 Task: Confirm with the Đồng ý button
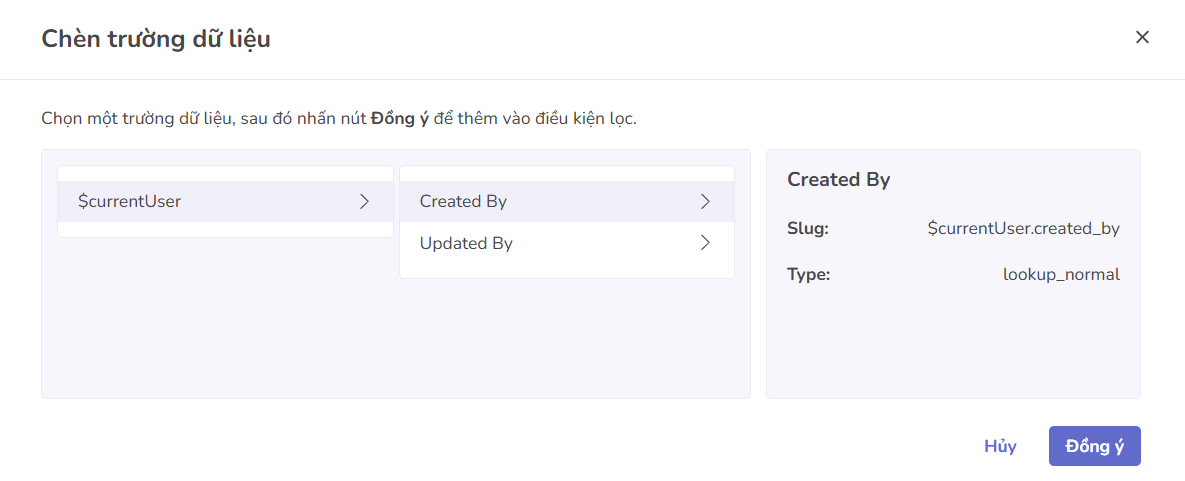[1094, 446]
